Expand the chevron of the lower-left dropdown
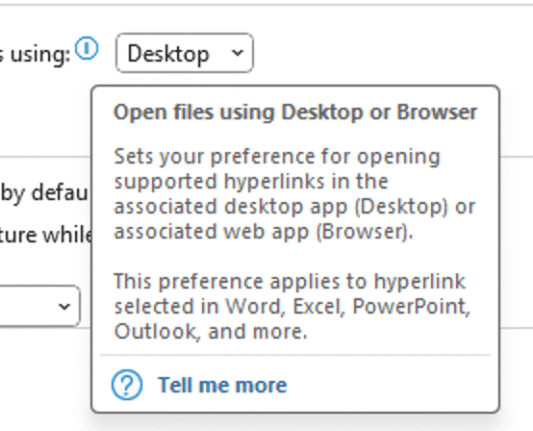The width and height of the screenshot is (533, 431). tap(64, 307)
